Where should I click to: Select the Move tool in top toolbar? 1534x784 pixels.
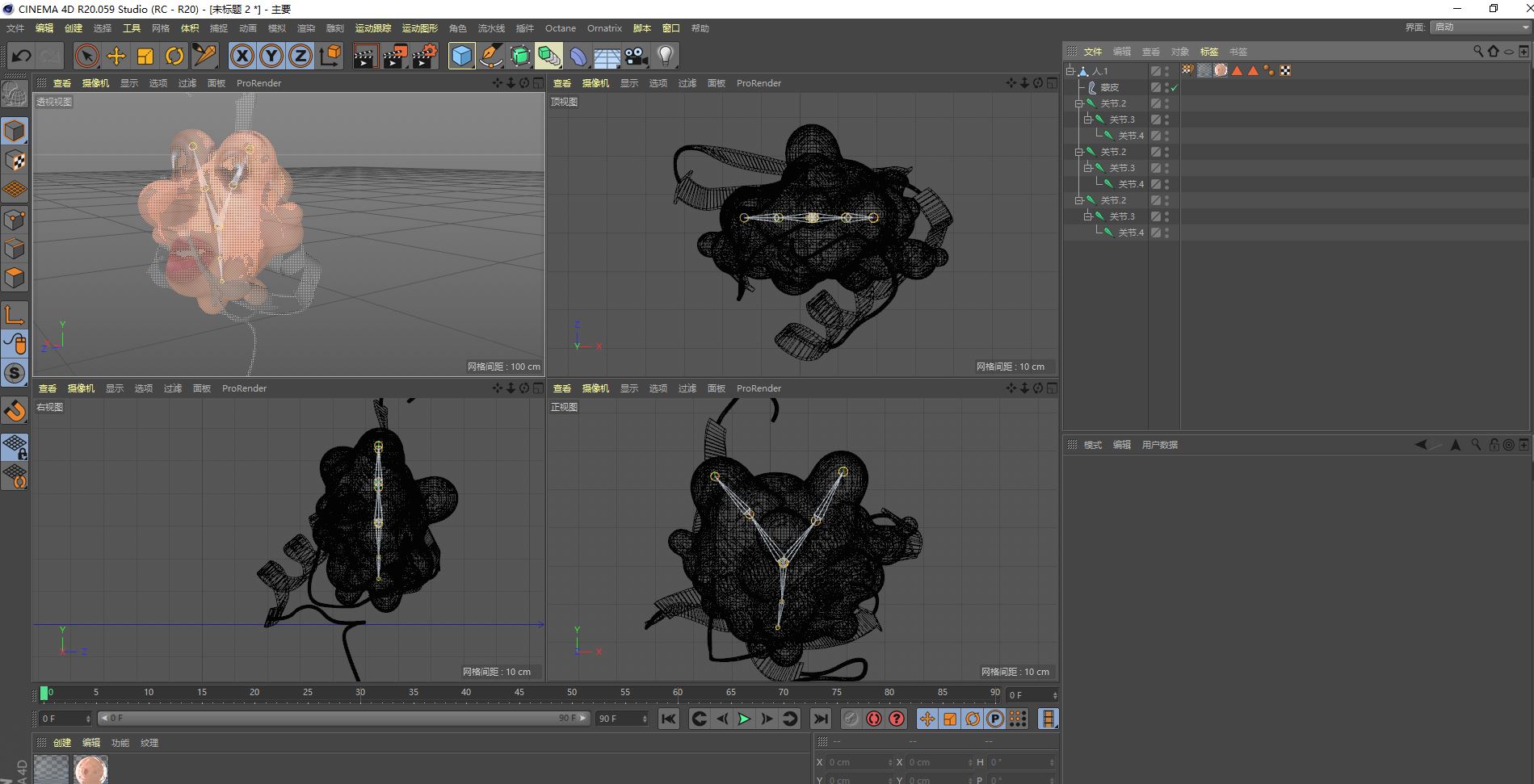pos(116,56)
